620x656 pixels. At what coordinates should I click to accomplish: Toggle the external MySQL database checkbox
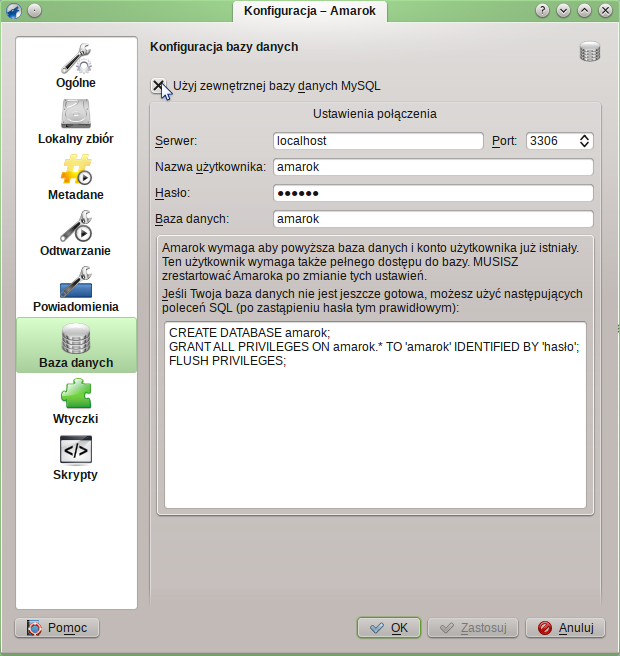click(158, 86)
